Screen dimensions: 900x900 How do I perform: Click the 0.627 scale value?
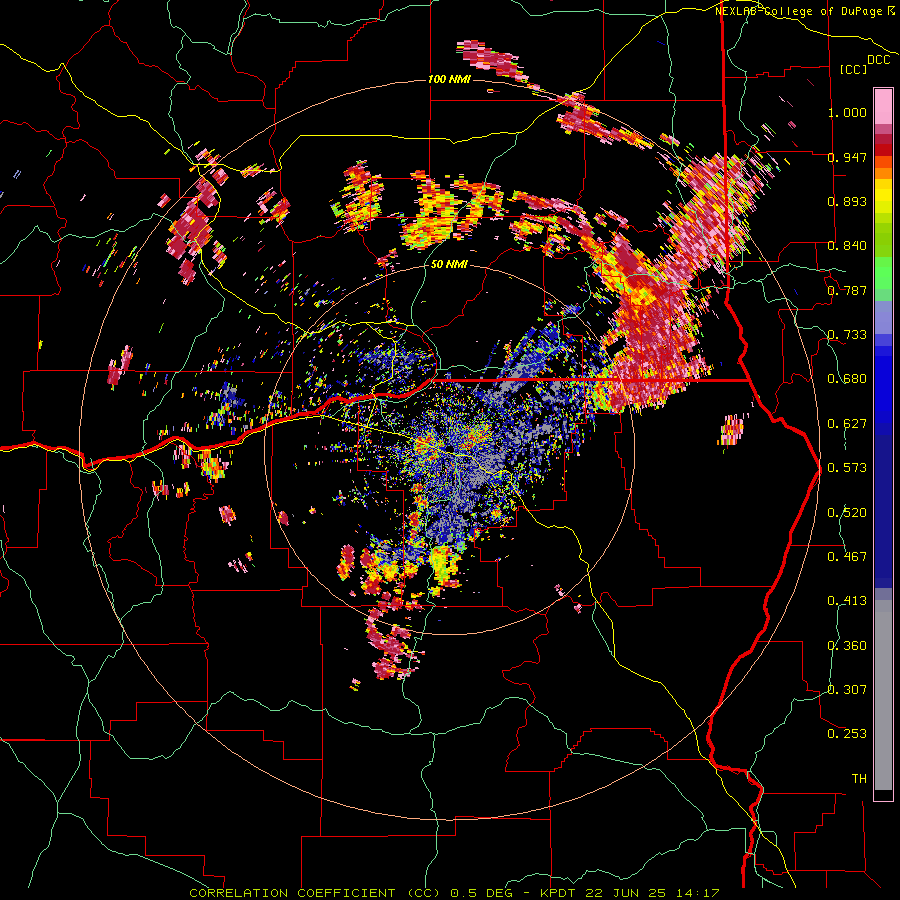[847, 424]
